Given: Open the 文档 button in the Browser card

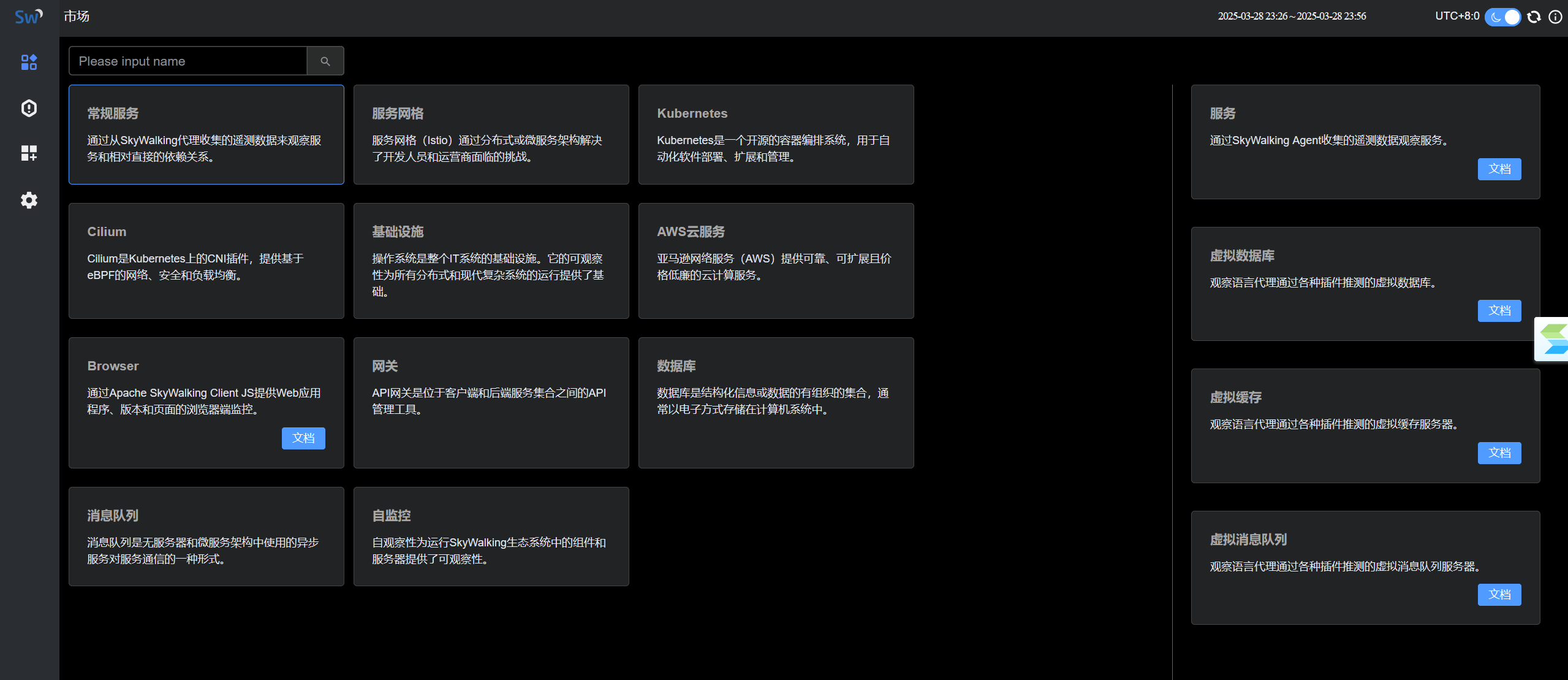Looking at the screenshot, I should (x=303, y=438).
